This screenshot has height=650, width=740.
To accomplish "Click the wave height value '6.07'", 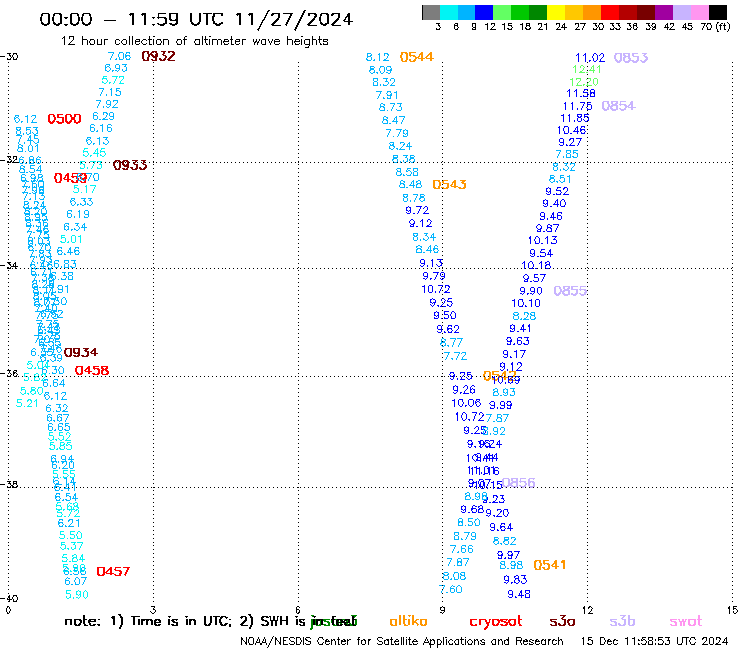I will point(76,582).
